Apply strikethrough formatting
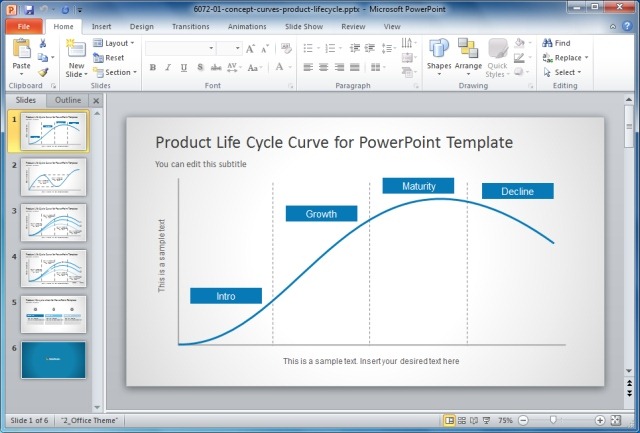 216,67
